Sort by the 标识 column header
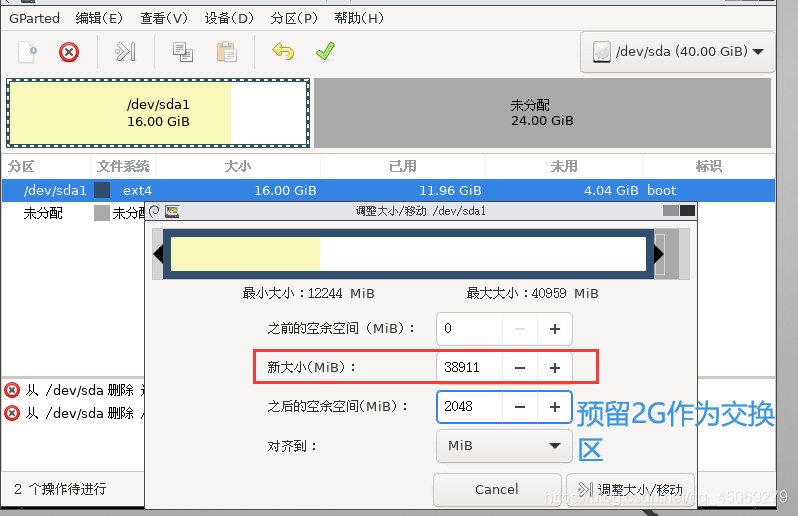This screenshot has width=798, height=516. point(708,166)
